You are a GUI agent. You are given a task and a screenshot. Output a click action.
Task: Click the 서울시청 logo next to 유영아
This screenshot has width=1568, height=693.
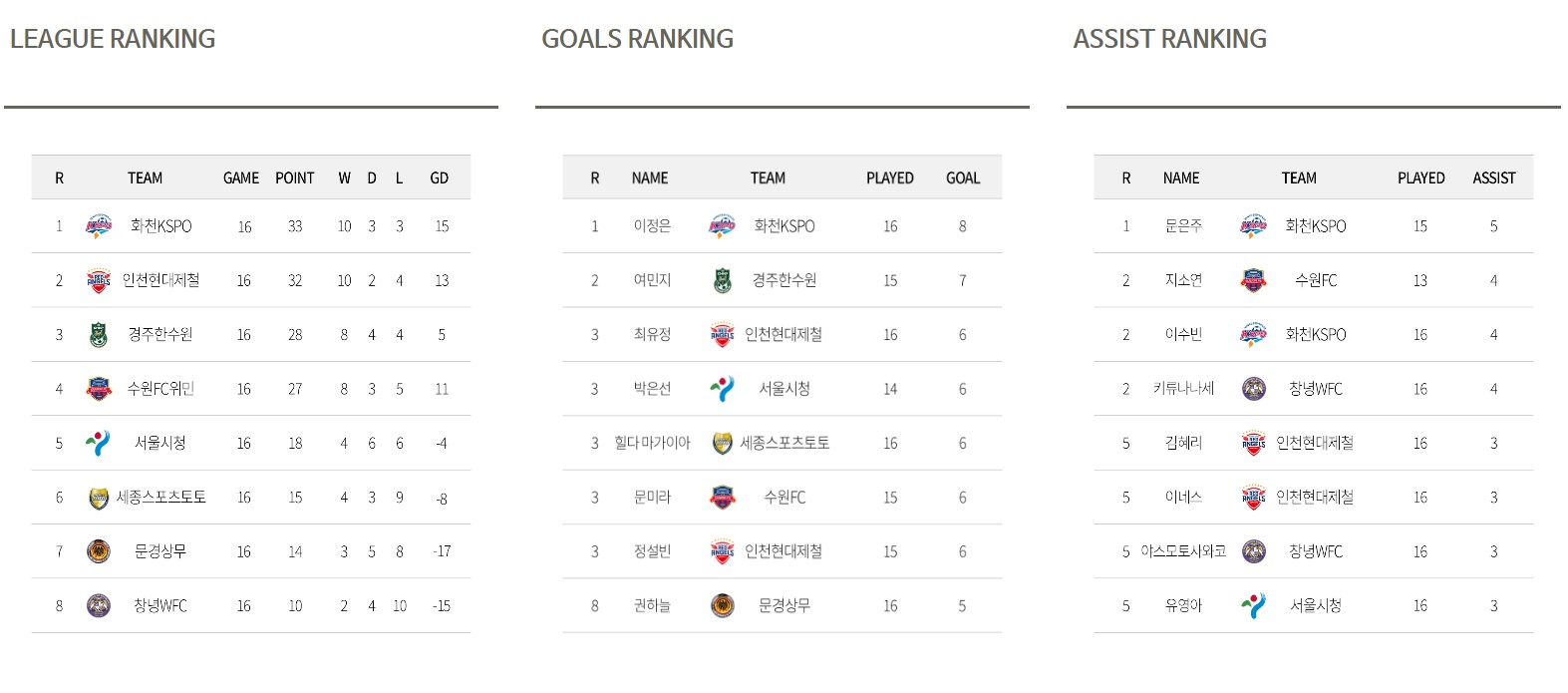point(1253,605)
